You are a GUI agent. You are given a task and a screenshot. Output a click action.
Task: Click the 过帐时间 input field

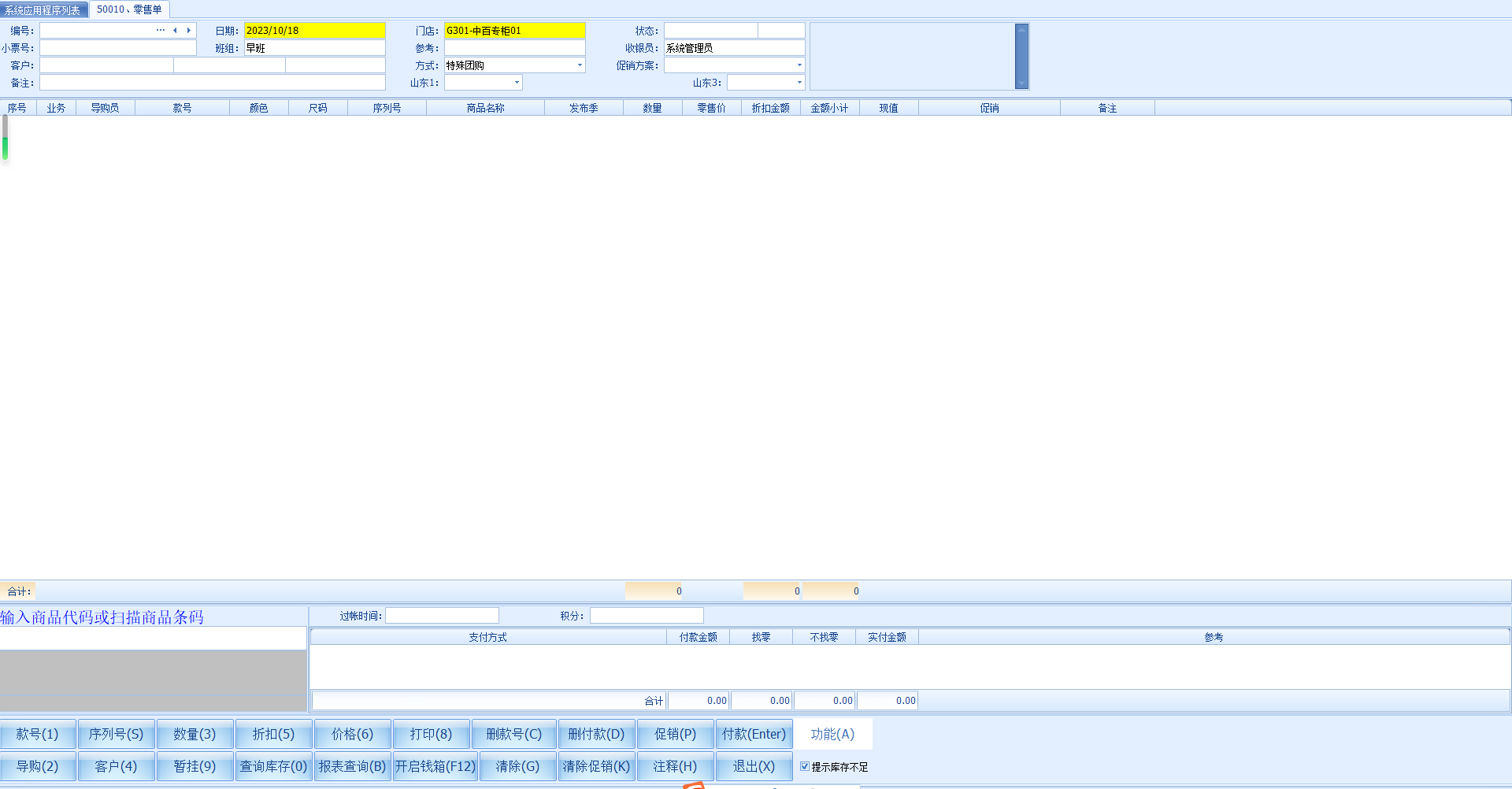[x=442, y=616]
